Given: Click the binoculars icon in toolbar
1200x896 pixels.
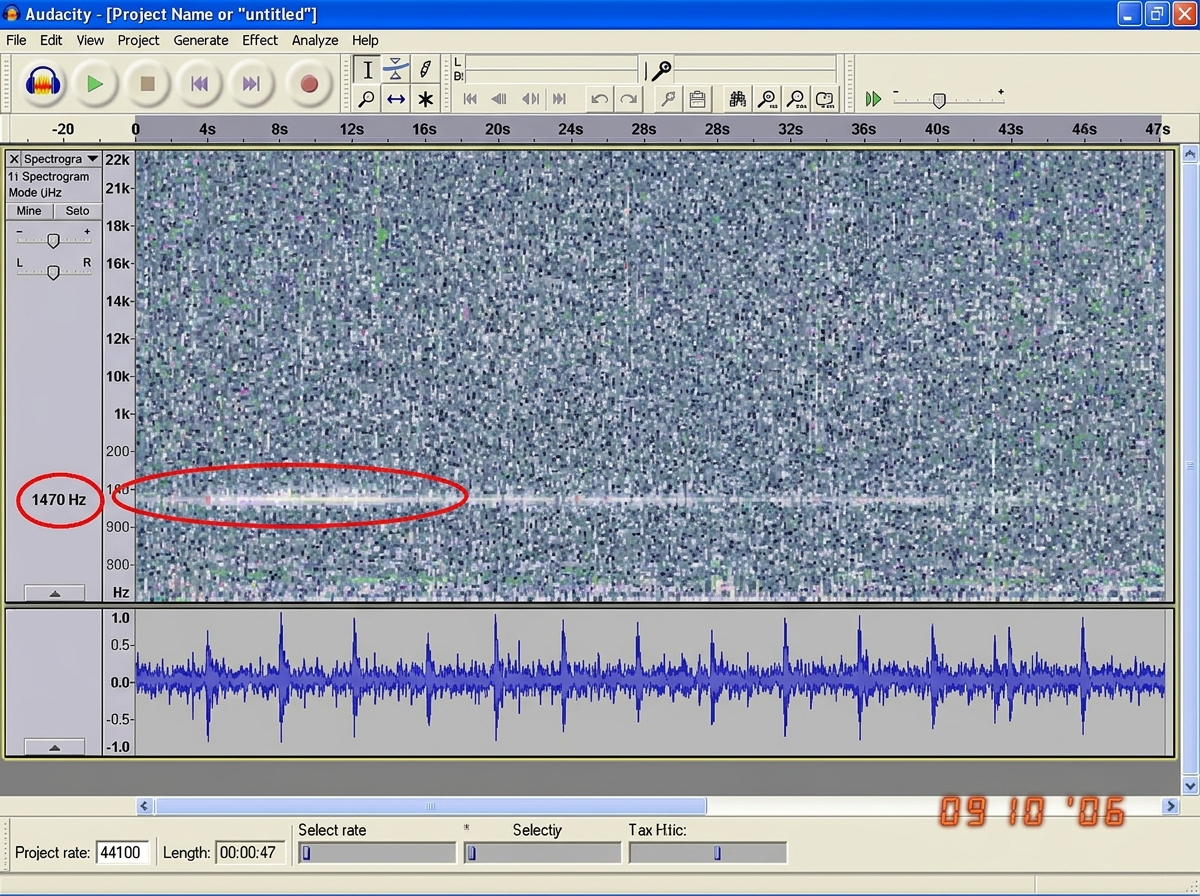Looking at the screenshot, I should click(x=738, y=98).
